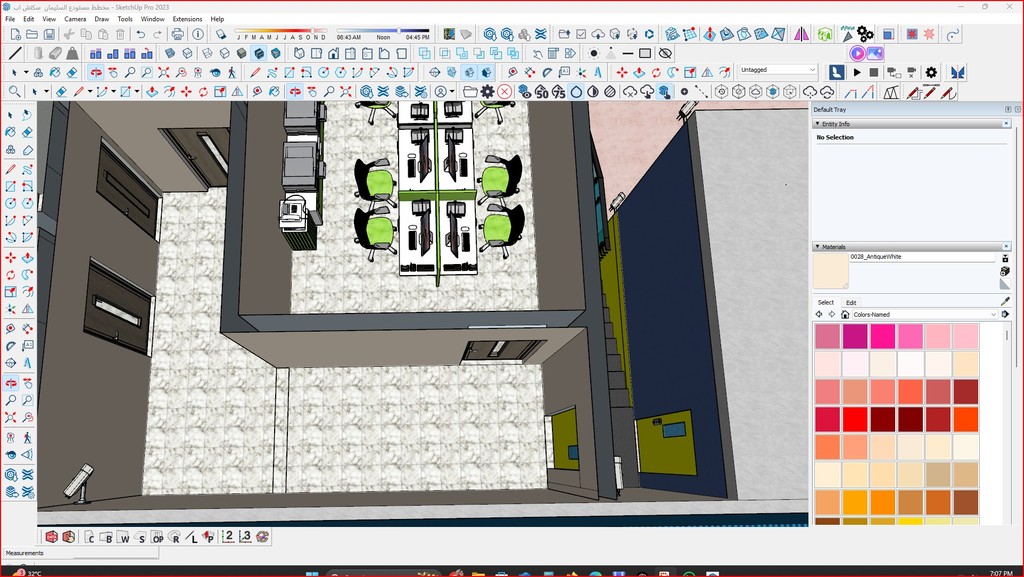This screenshot has height=577, width=1024.
Task: Switch to Select tab in Materials
Action: tap(825, 303)
